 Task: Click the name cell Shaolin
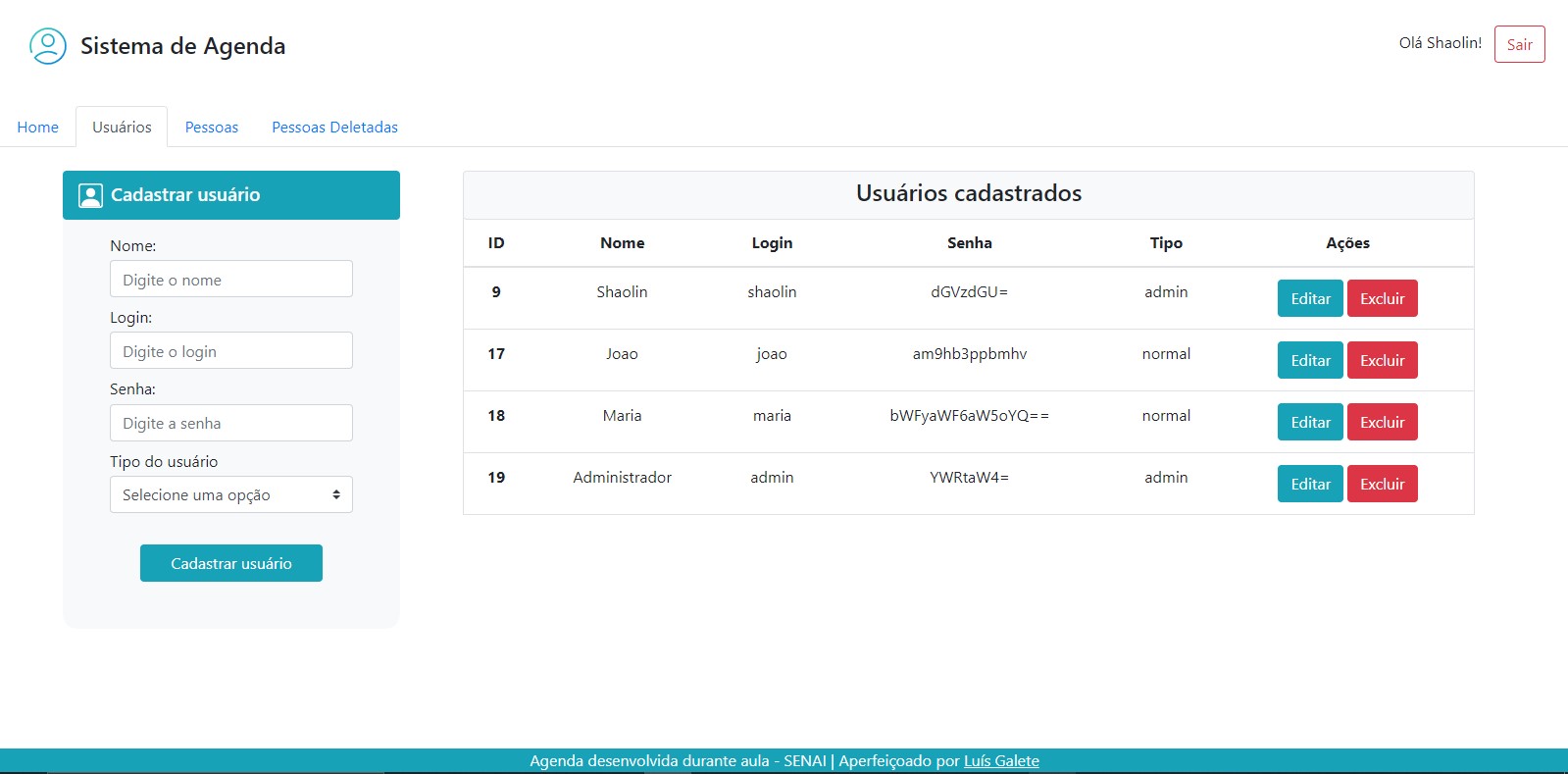[x=623, y=292]
